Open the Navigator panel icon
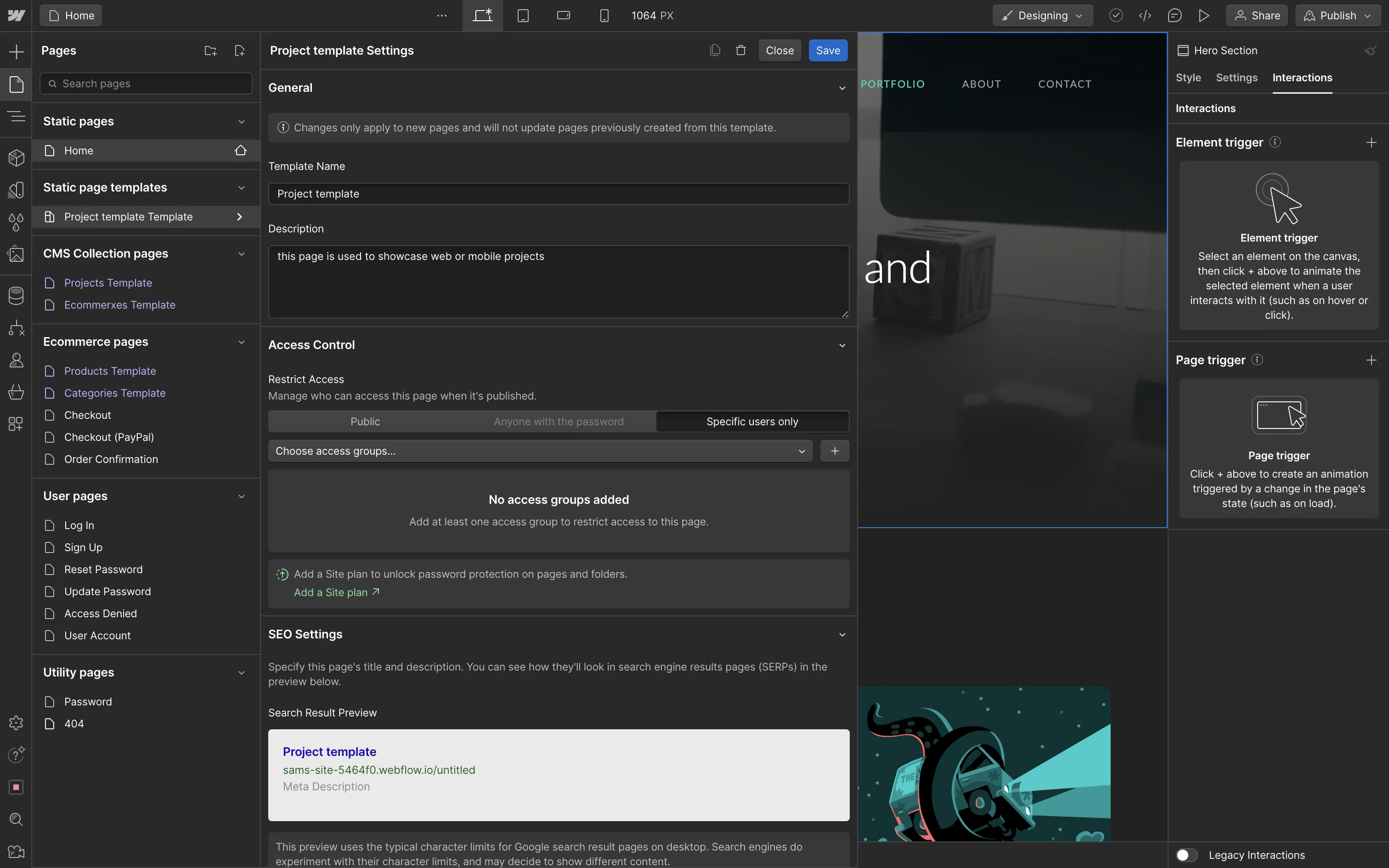Viewport: 1389px width, 868px height. coord(16,117)
